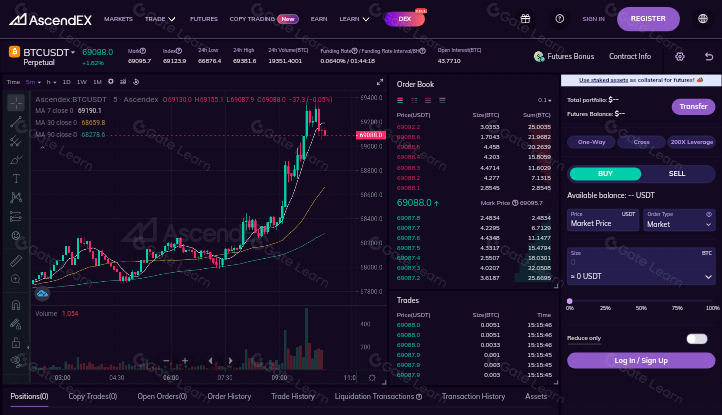The image size is (722, 415).
Task: Open the FUTURES menu
Action: [x=204, y=19]
